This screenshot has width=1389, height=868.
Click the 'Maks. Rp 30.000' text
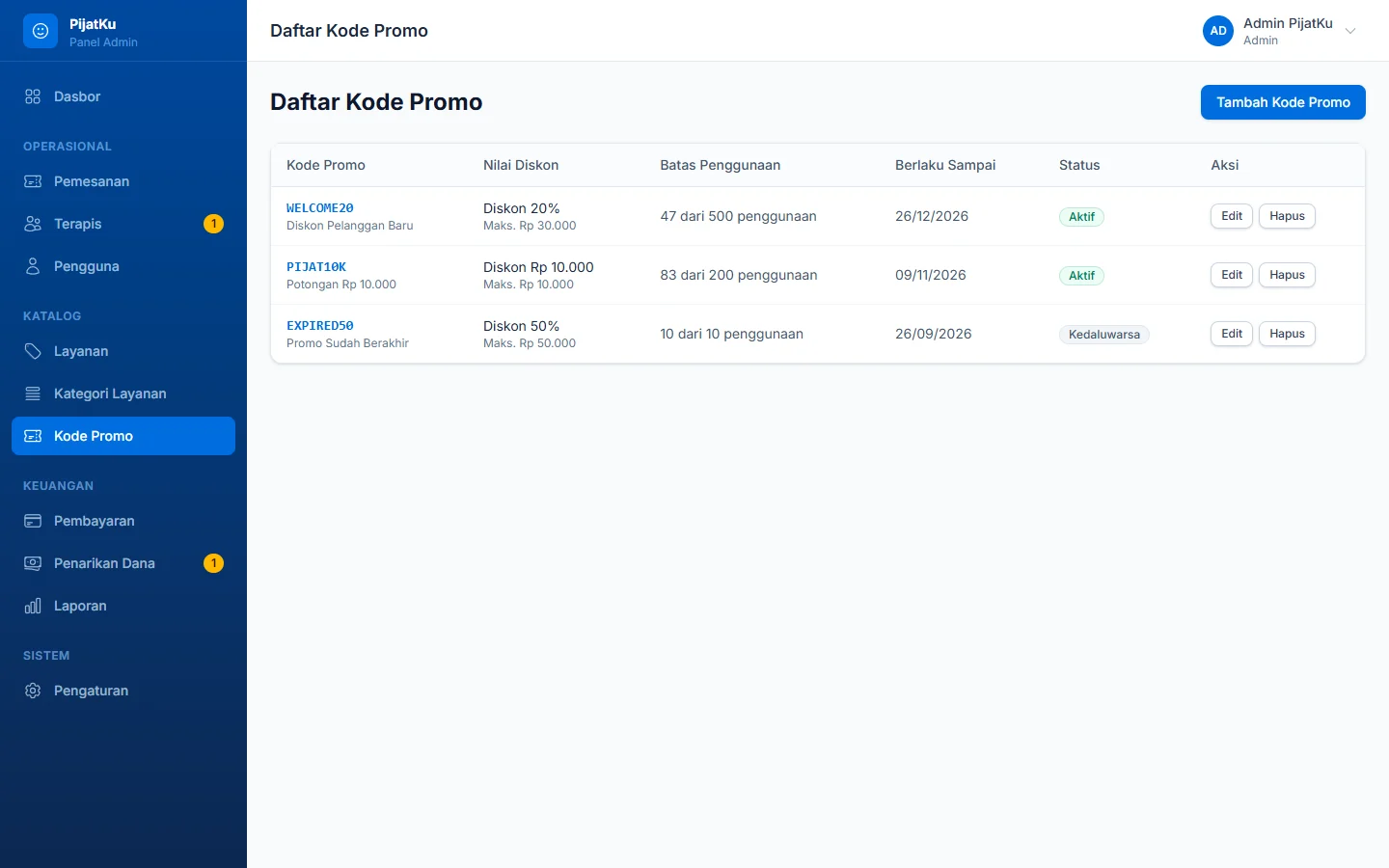530,226
